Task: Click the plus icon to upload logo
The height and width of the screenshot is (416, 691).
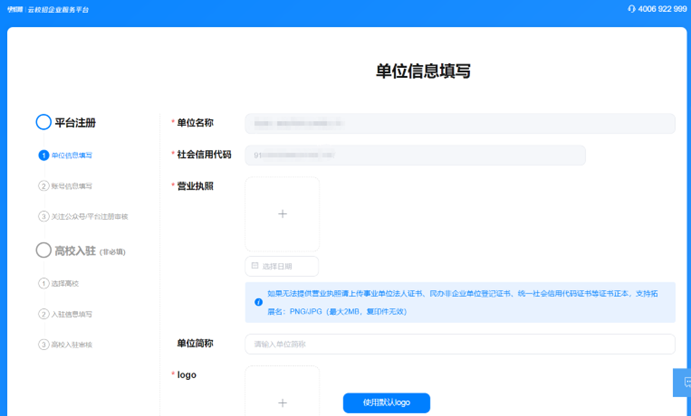Action: click(282, 402)
